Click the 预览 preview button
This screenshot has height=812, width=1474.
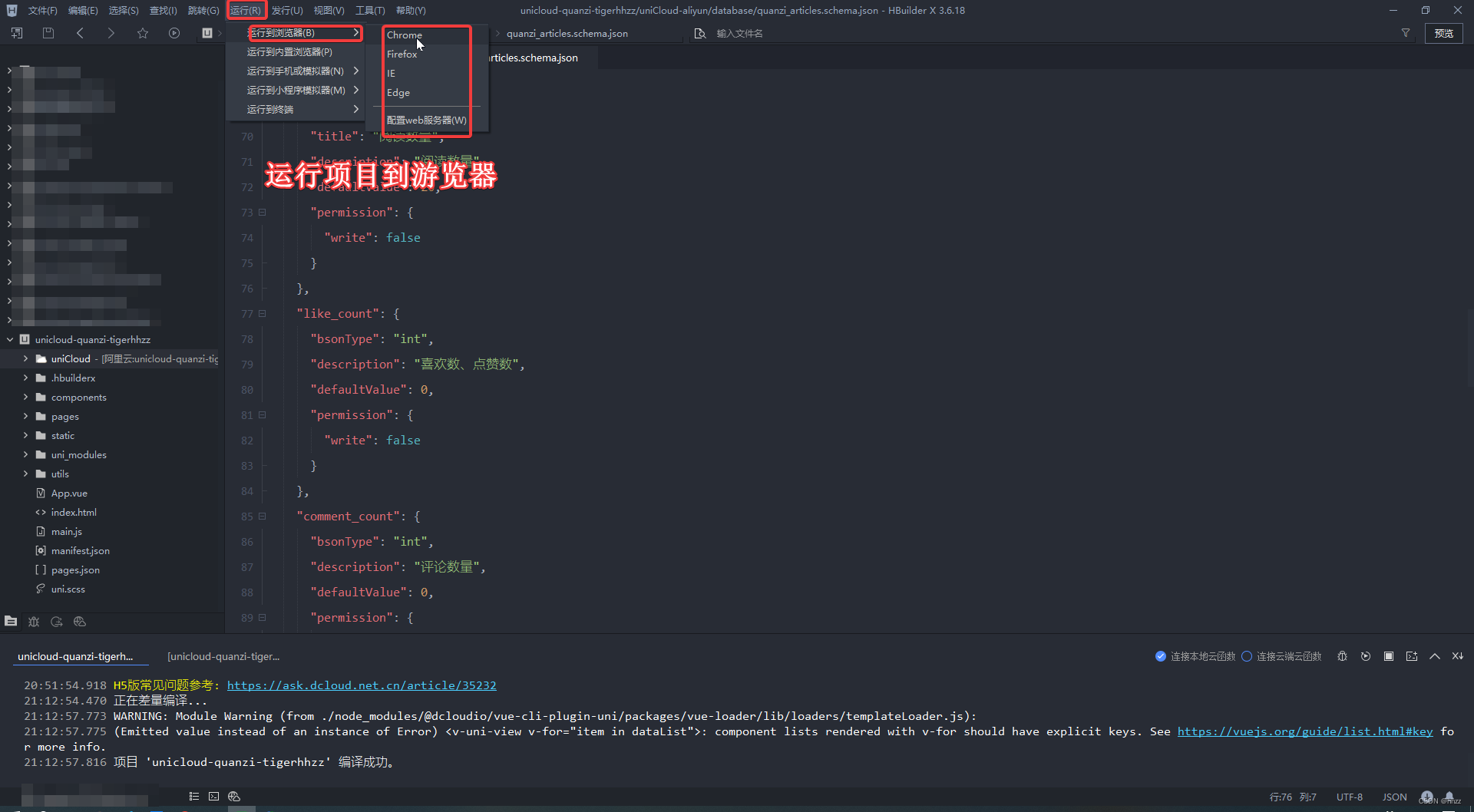(1444, 33)
